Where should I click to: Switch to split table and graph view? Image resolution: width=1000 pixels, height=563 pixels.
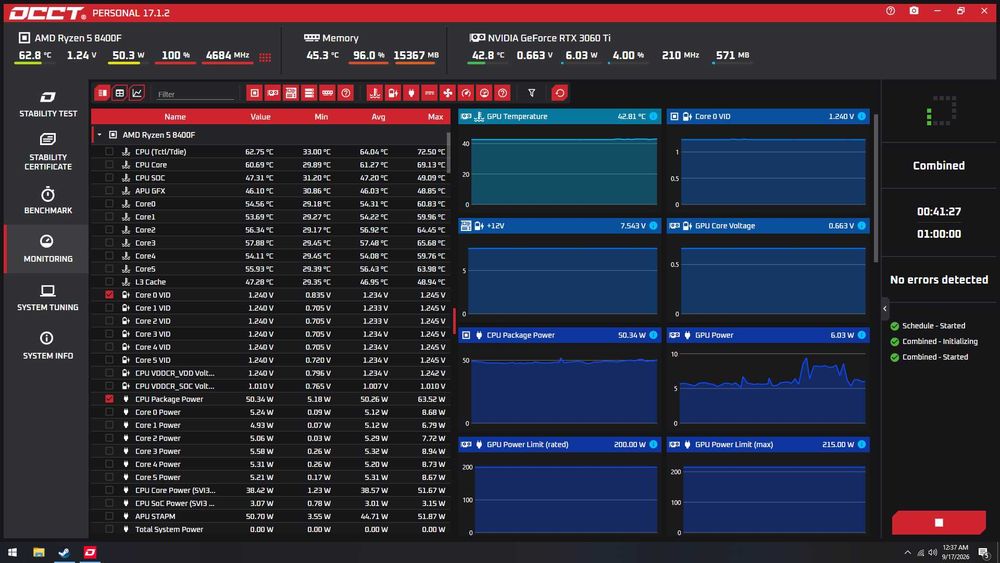pyautogui.click(x=102, y=93)
